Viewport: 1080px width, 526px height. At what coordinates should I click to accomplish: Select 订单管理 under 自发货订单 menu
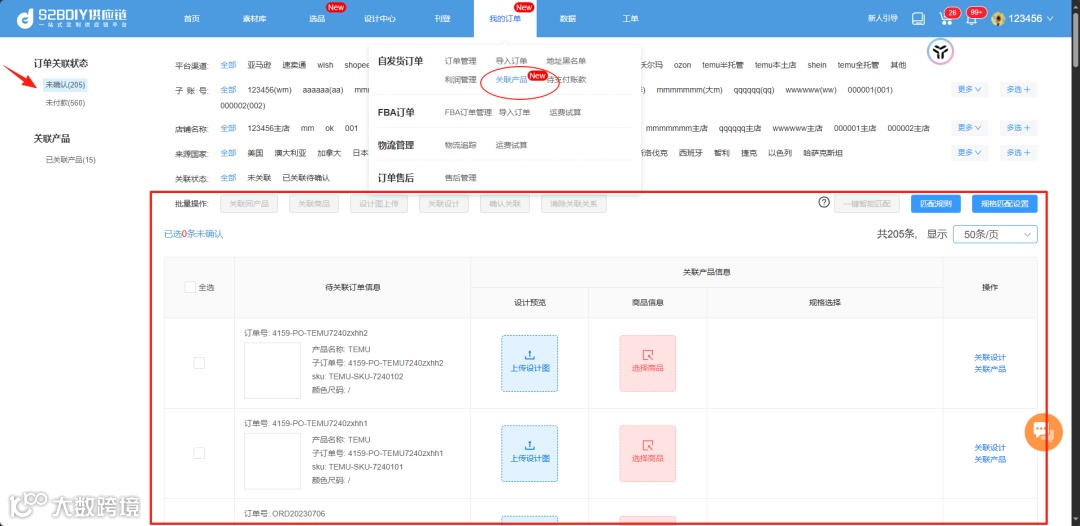click(460, 61)
